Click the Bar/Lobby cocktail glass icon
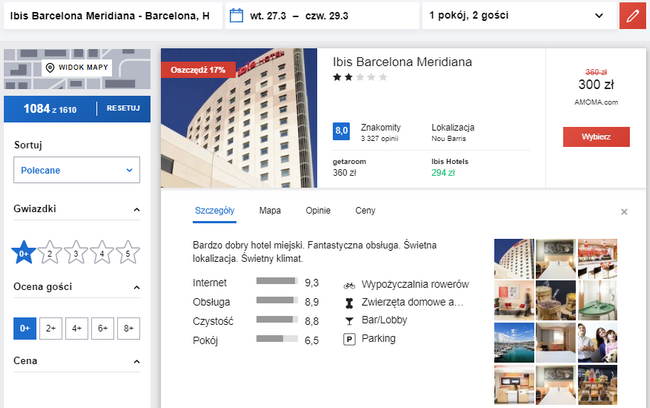The height and width of the screenshot is (408, 650). (x=349, y=321)
